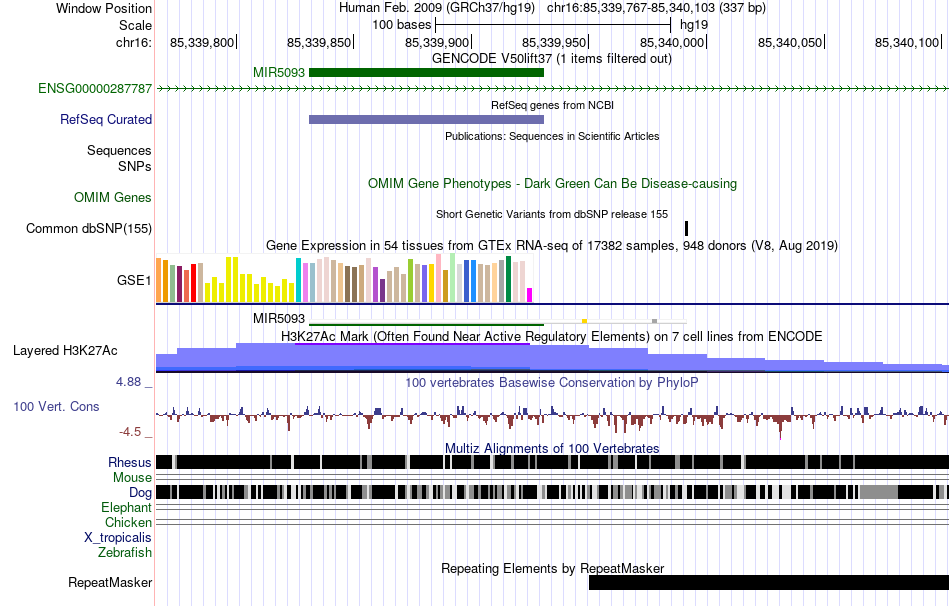950x606 pixels.
Task: Open the Layered H3K27Ac track label
Action: [65, 350]
